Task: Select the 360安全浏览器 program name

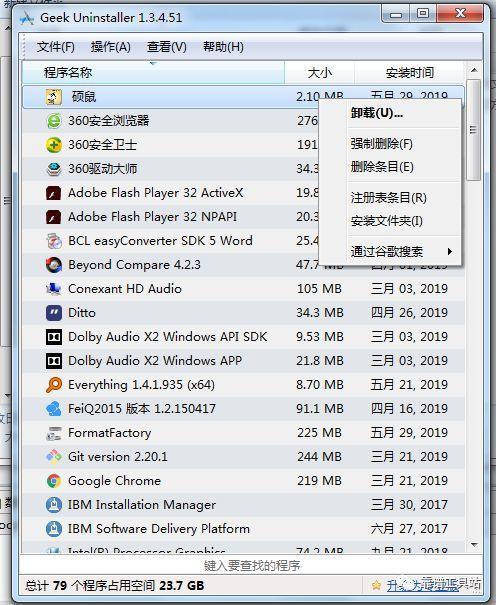Action: [109, 121]
